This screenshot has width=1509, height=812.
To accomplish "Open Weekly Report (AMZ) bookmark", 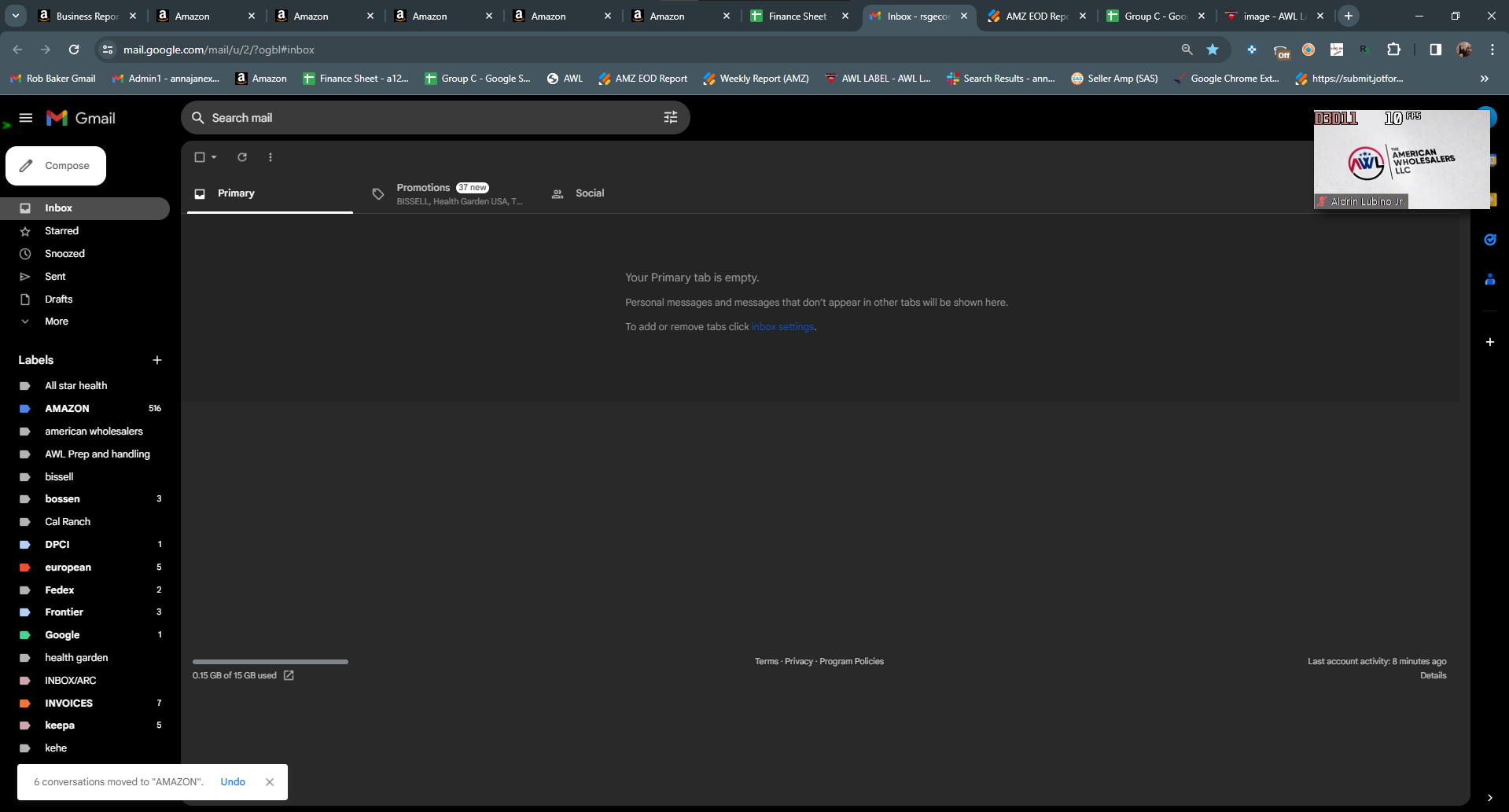I will [756, 79].
